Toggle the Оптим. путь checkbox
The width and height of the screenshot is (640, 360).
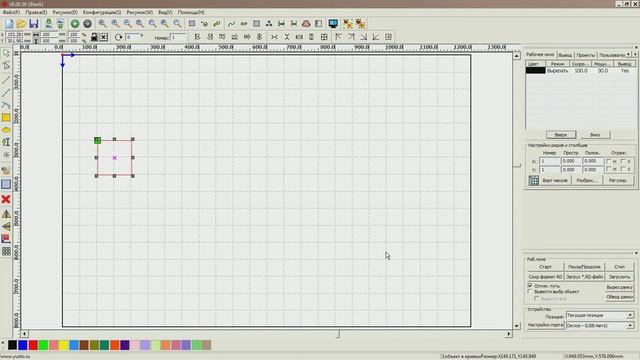[530, 286]
